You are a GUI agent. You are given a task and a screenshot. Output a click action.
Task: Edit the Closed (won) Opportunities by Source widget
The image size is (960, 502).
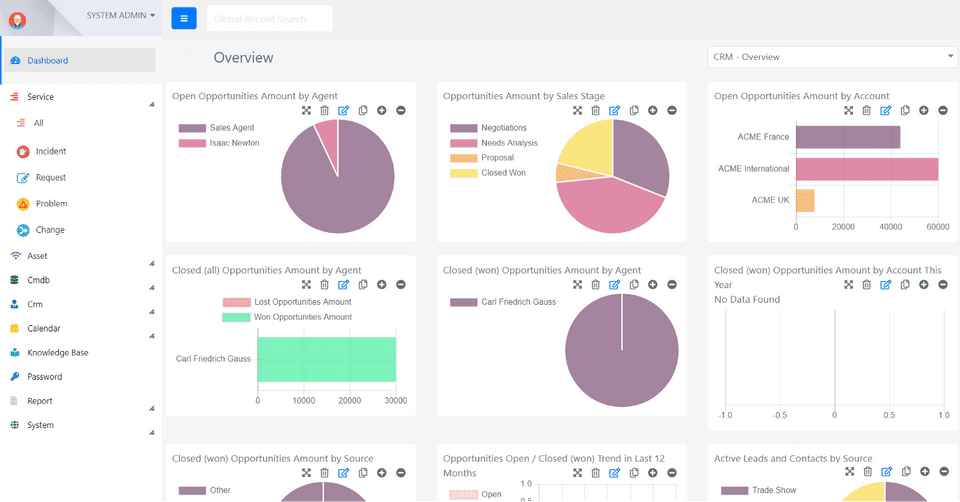pyautogui.click(x=343, y=473)
